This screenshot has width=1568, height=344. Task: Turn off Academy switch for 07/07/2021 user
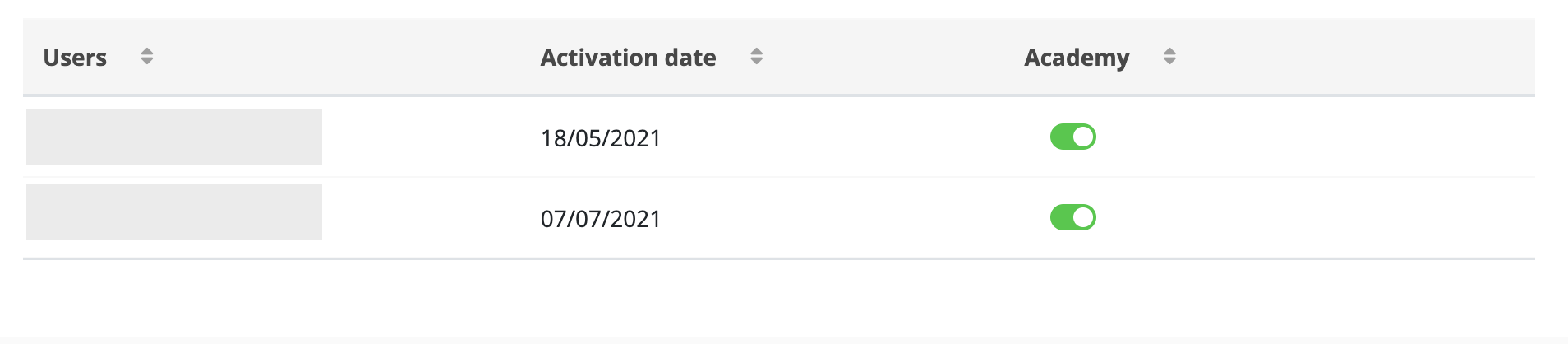(x=1072, y=217)
